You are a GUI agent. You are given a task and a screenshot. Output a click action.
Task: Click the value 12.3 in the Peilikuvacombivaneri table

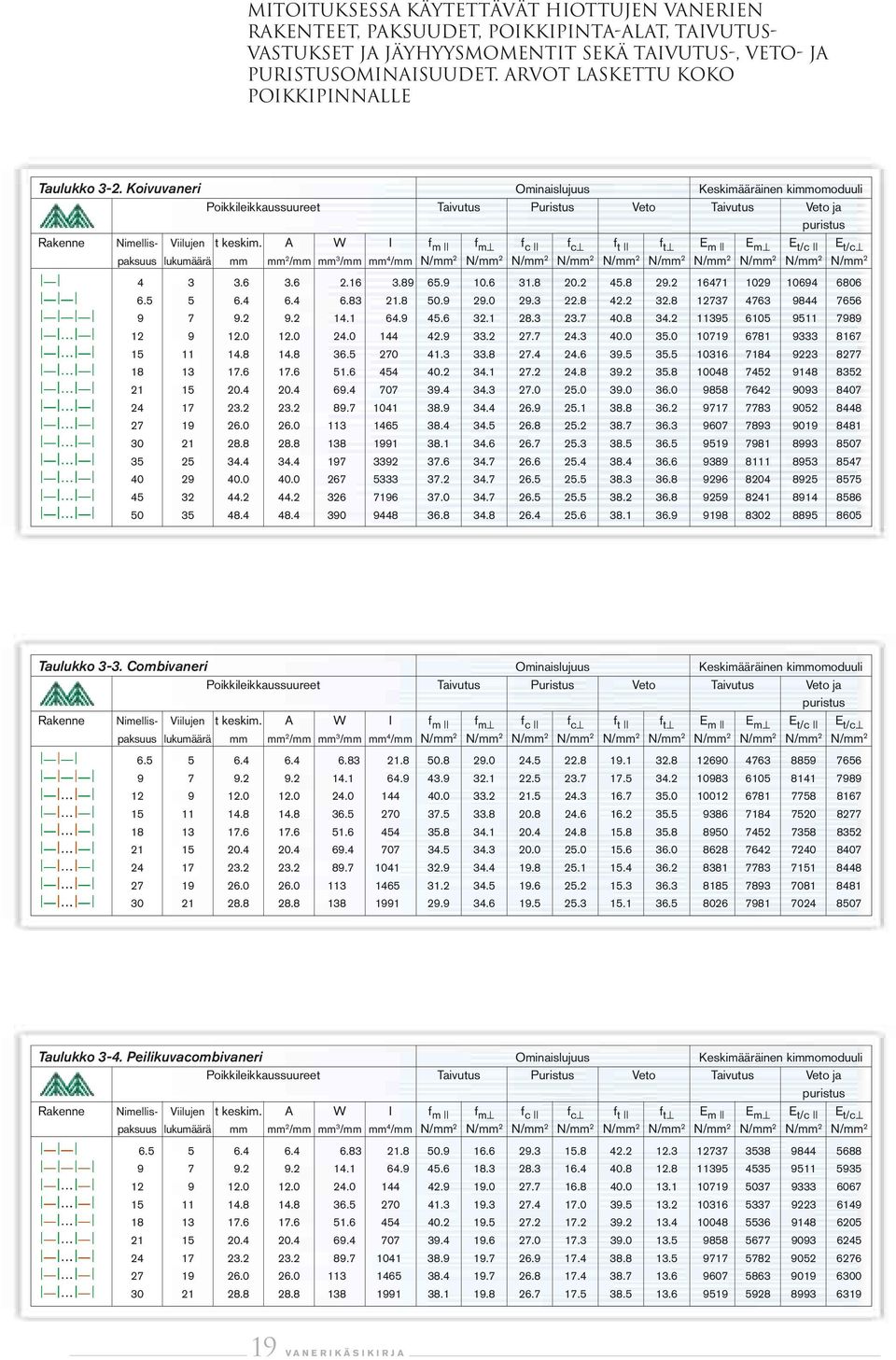[x=665, y=1151]
